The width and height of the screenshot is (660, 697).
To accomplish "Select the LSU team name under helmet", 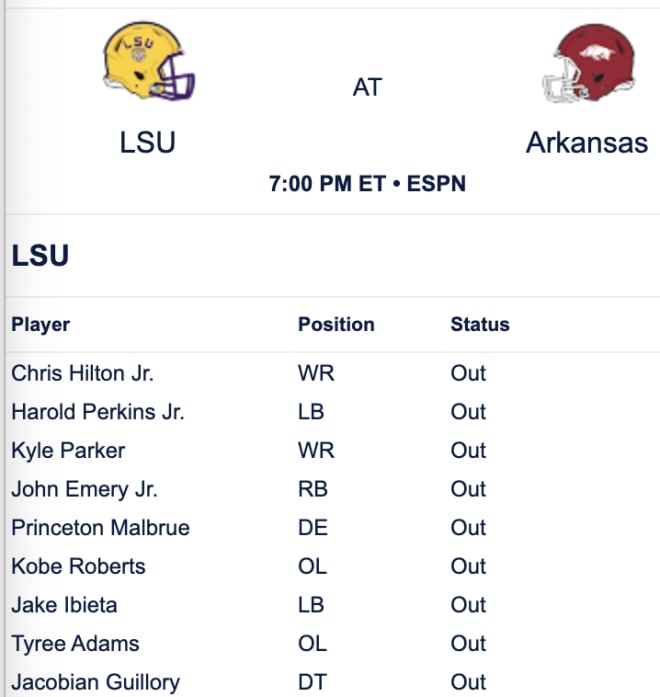I will click(148, 143).
